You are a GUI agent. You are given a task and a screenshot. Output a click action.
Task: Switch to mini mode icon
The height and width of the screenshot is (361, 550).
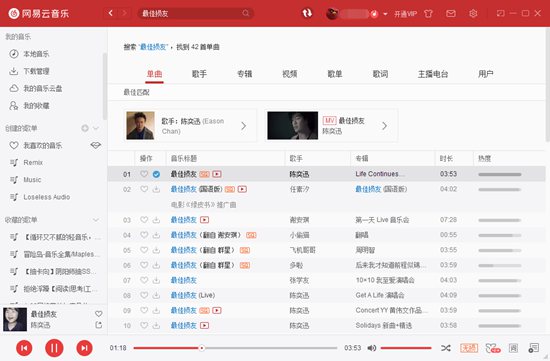tap(501, 13)
